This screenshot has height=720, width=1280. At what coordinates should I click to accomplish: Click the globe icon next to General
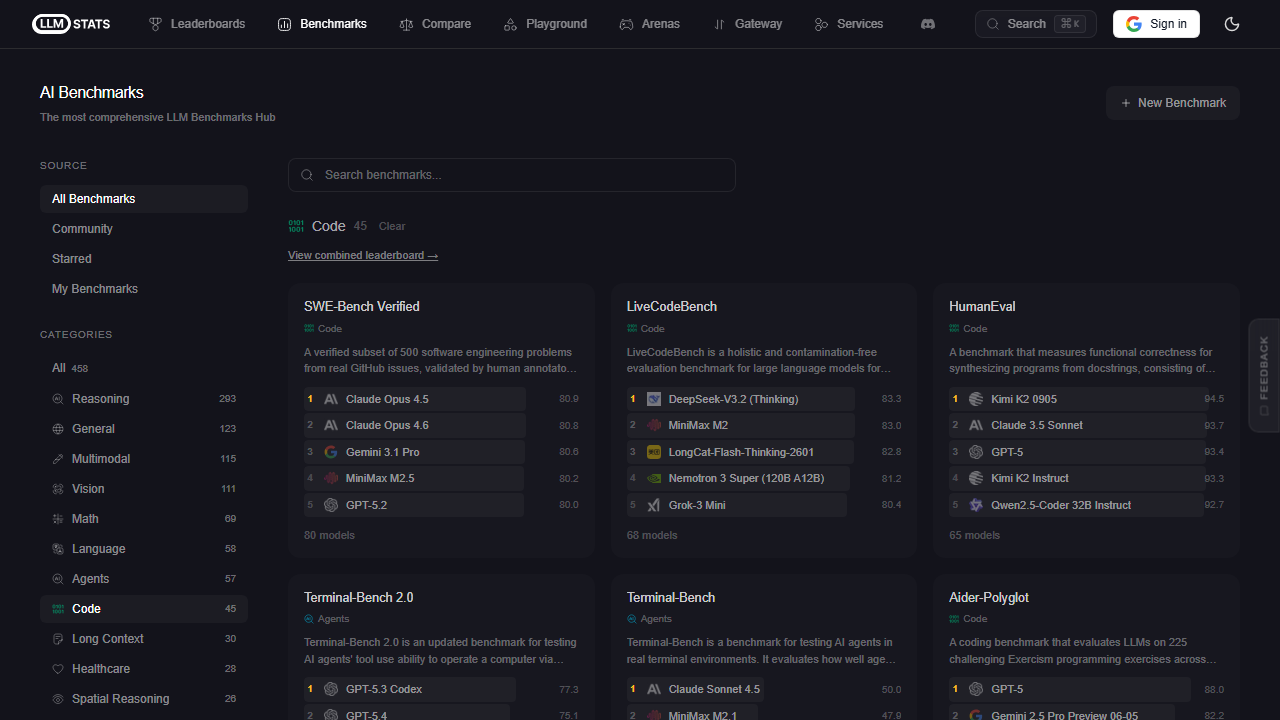point(60,428)
